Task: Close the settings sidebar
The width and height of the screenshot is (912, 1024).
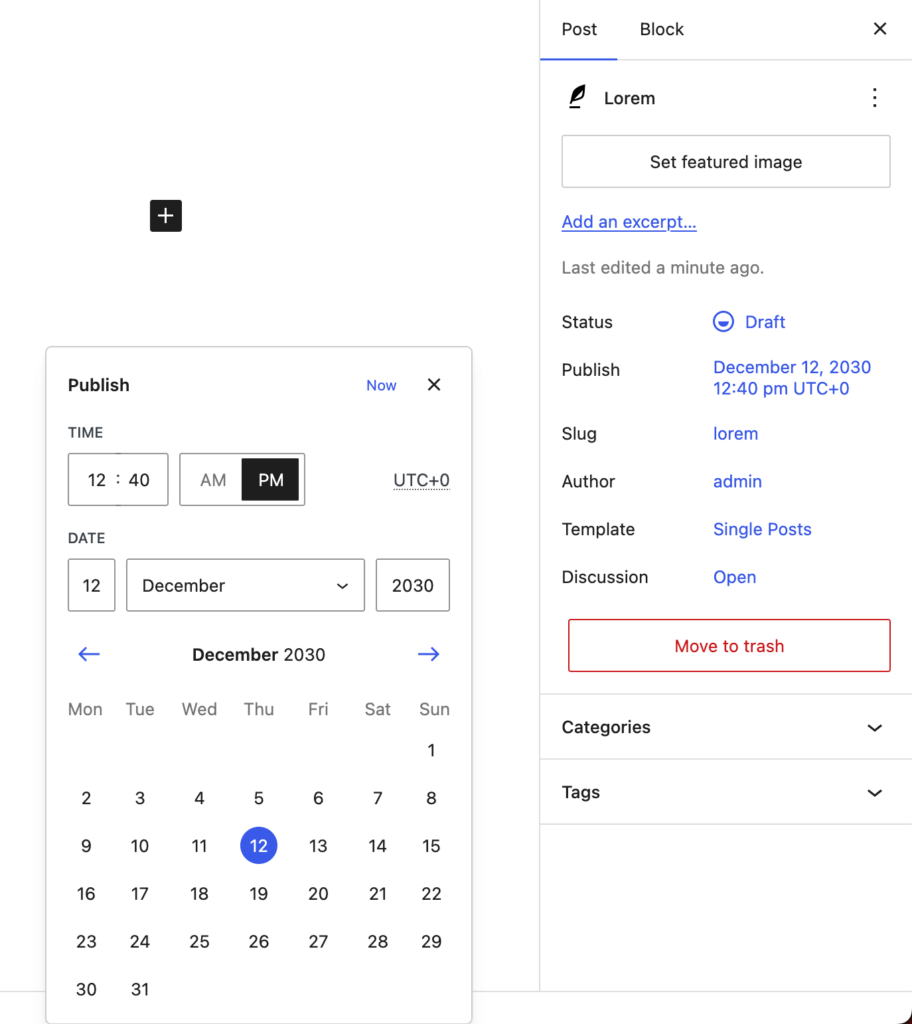Action: [879, 28]
